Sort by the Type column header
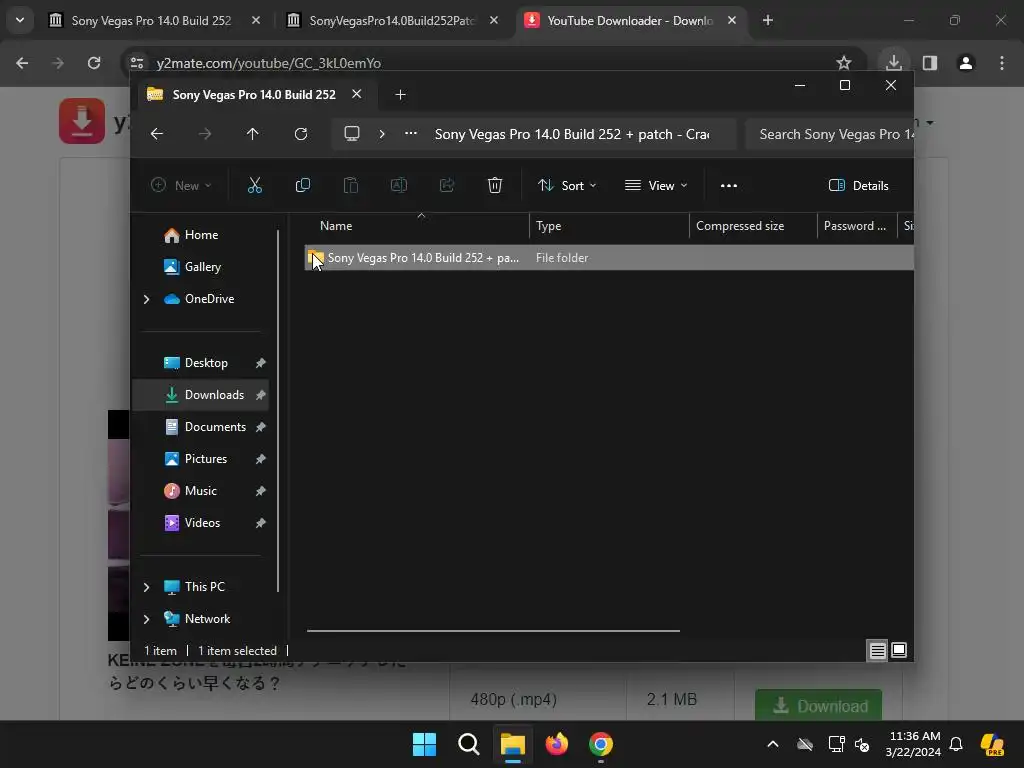Screen dimensions: 1024x768 pos(609,226)
